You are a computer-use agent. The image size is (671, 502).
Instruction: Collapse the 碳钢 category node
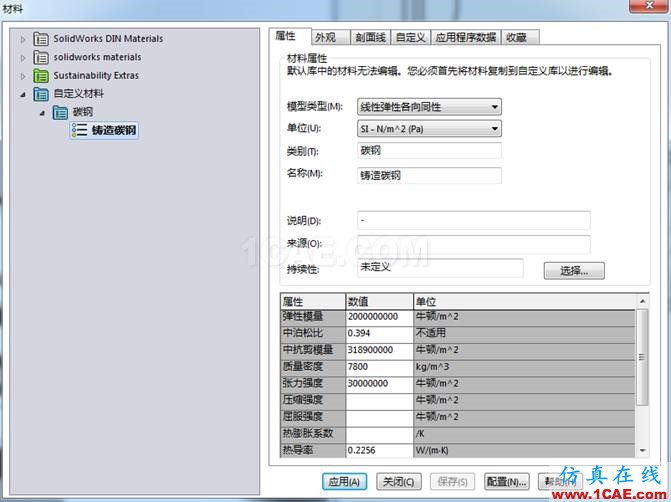coord(42,113)
